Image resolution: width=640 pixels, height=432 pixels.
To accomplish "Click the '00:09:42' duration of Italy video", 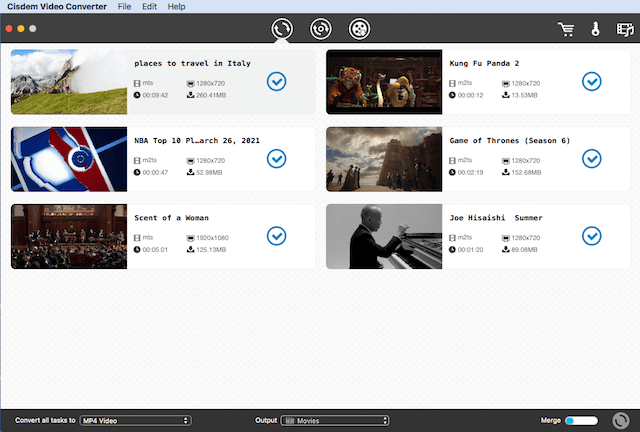I will [x=155, y=95].
